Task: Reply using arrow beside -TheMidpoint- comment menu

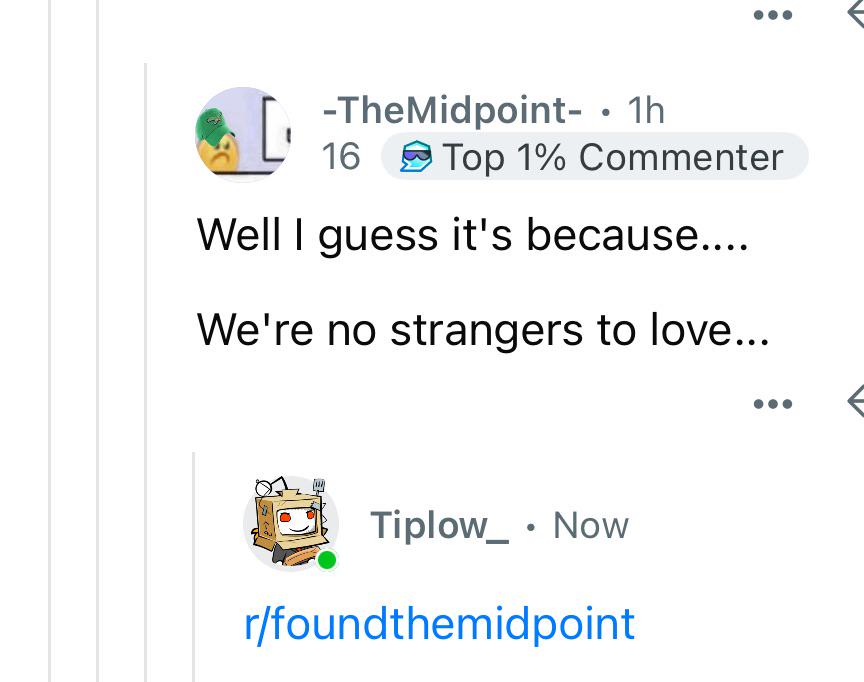Action: 856,402
